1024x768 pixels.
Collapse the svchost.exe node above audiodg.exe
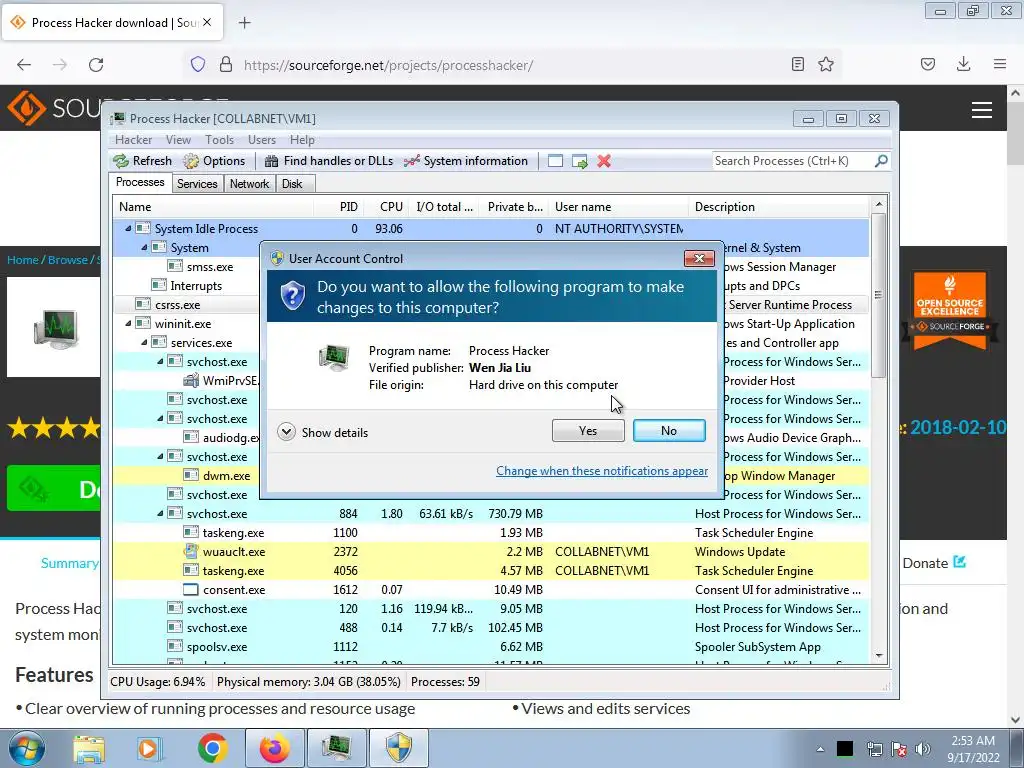click(160, 419)
